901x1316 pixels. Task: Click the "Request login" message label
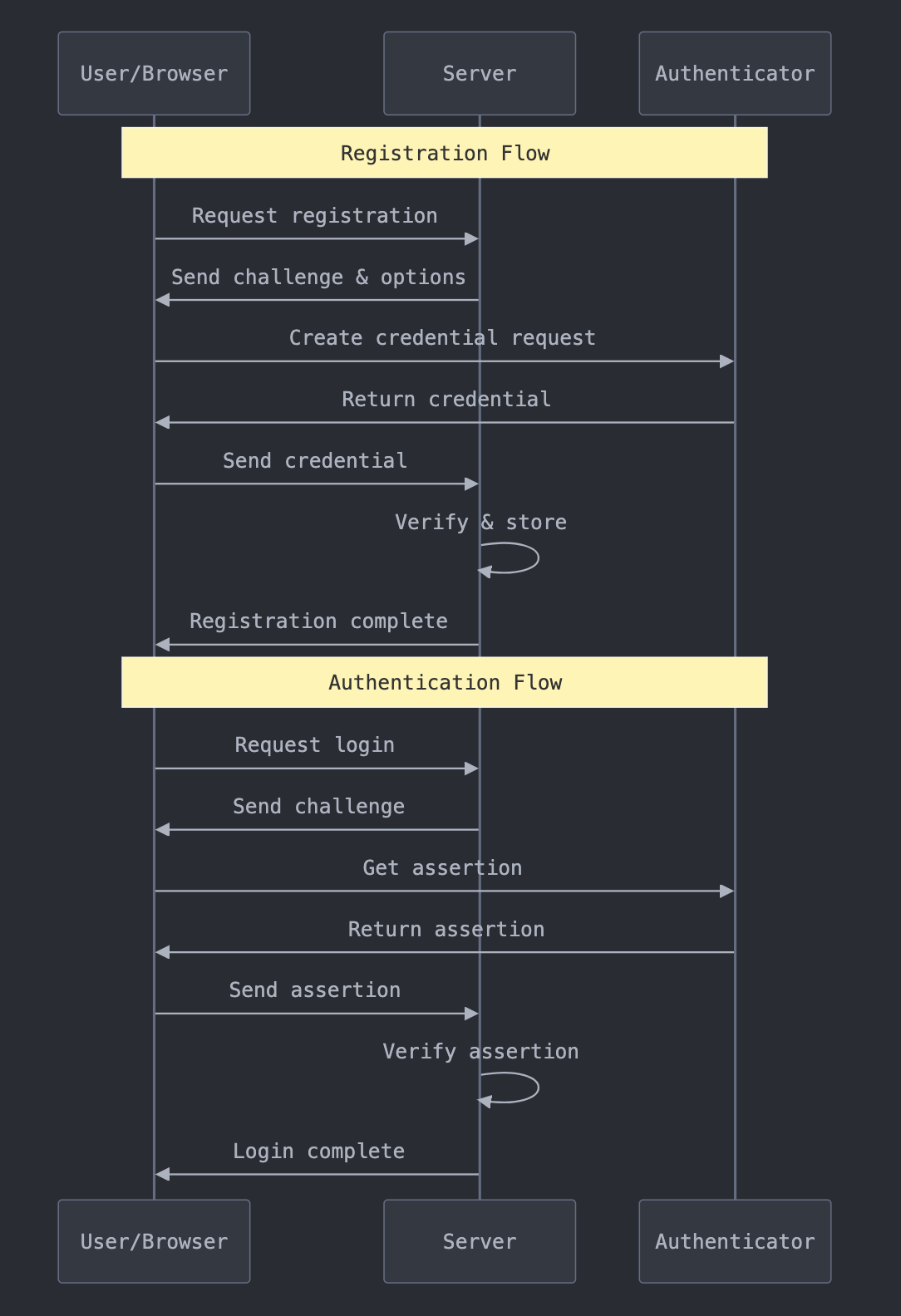coord(314,745)
